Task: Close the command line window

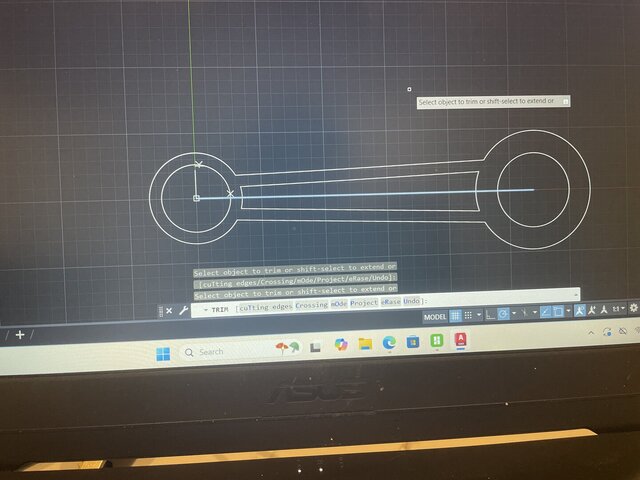Action: 169,311
